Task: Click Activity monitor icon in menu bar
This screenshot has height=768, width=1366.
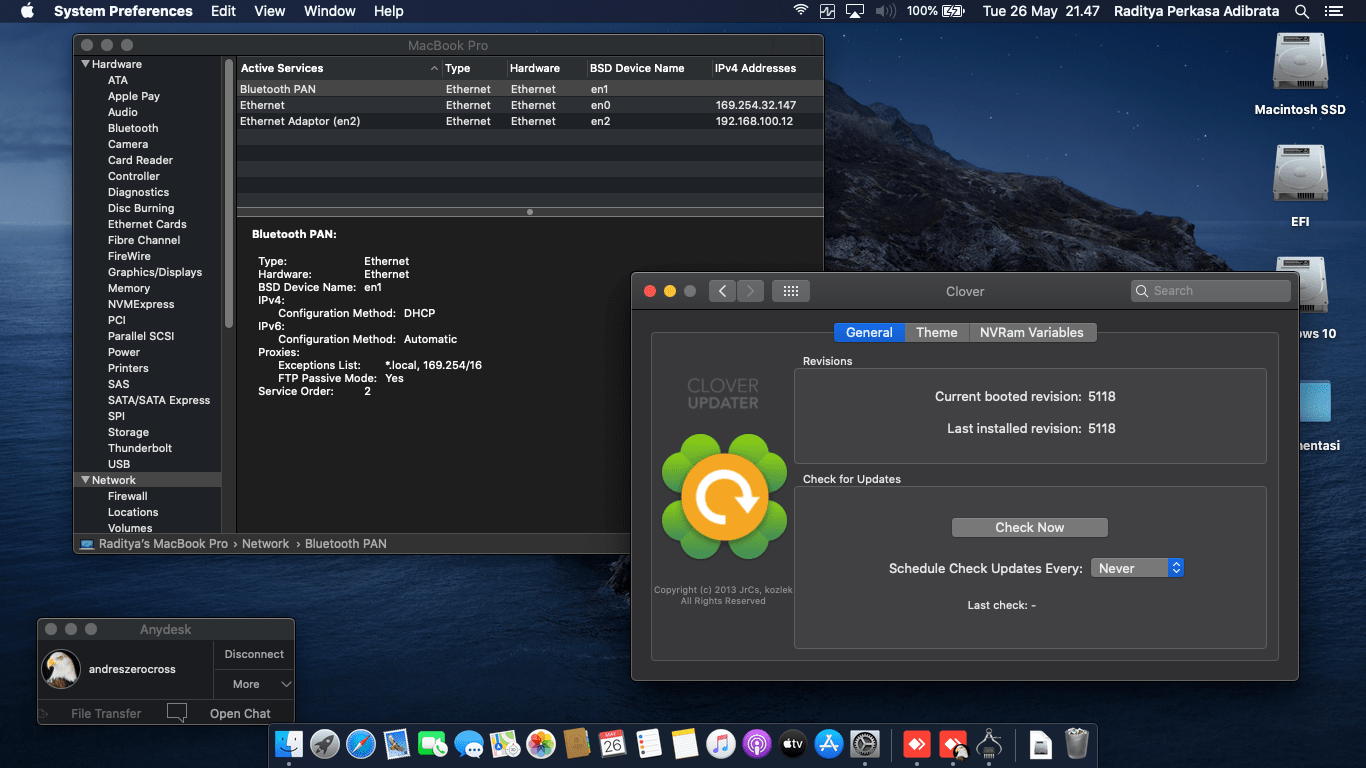Action: [827, 11]
